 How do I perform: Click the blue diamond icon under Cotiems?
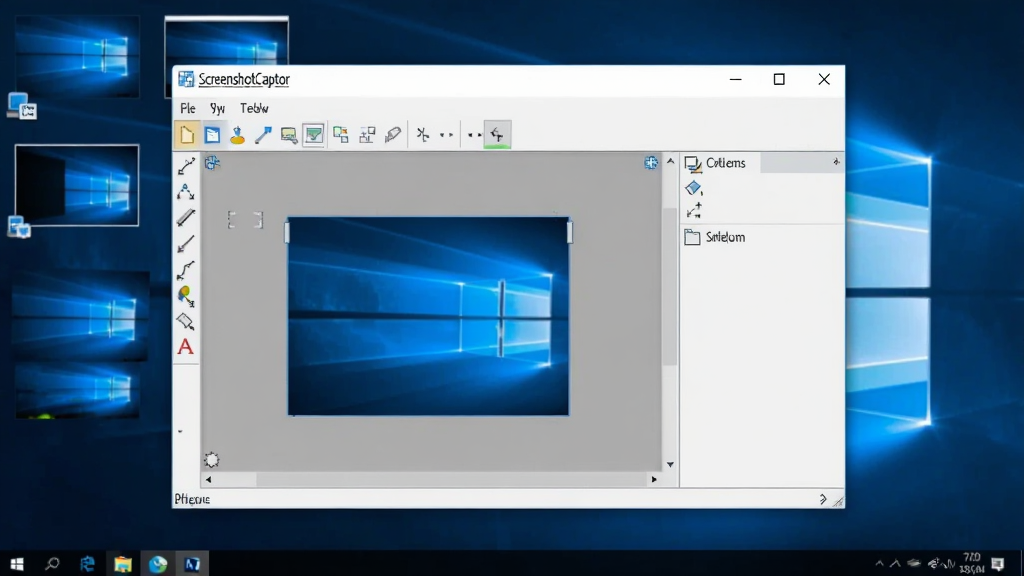point(694,189)
